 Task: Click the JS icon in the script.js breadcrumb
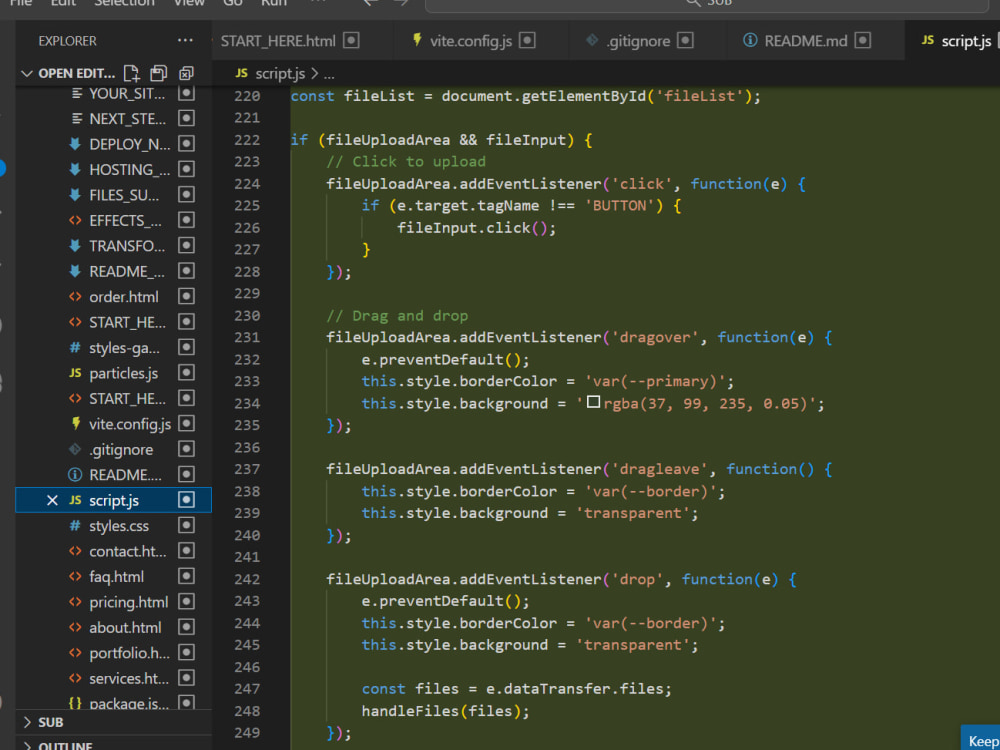pyautogui.click(x=241, y=73)
